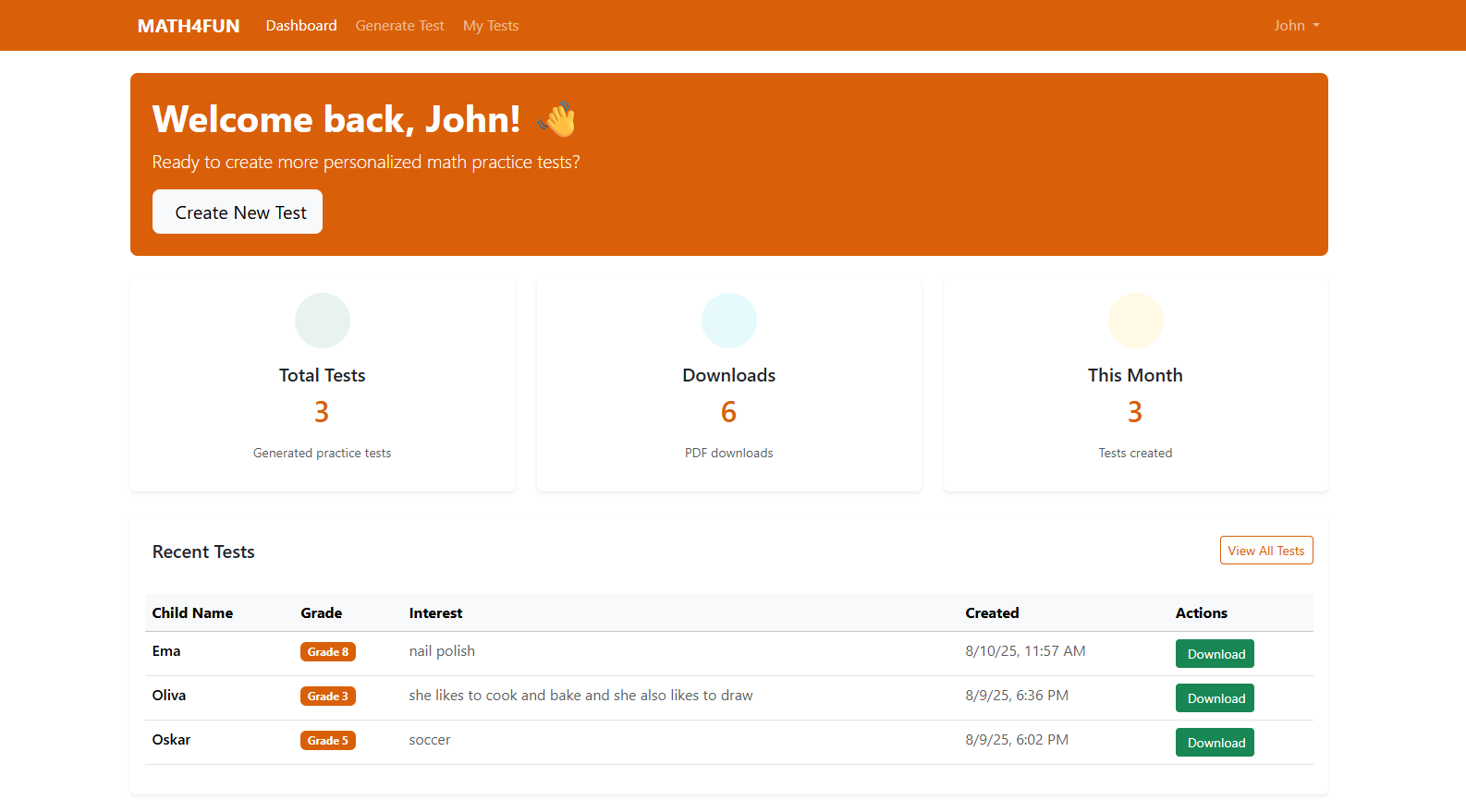Screen dimensions: 1466x812
Task: Expand the John user dropdown
Action: click(1297, 26)
